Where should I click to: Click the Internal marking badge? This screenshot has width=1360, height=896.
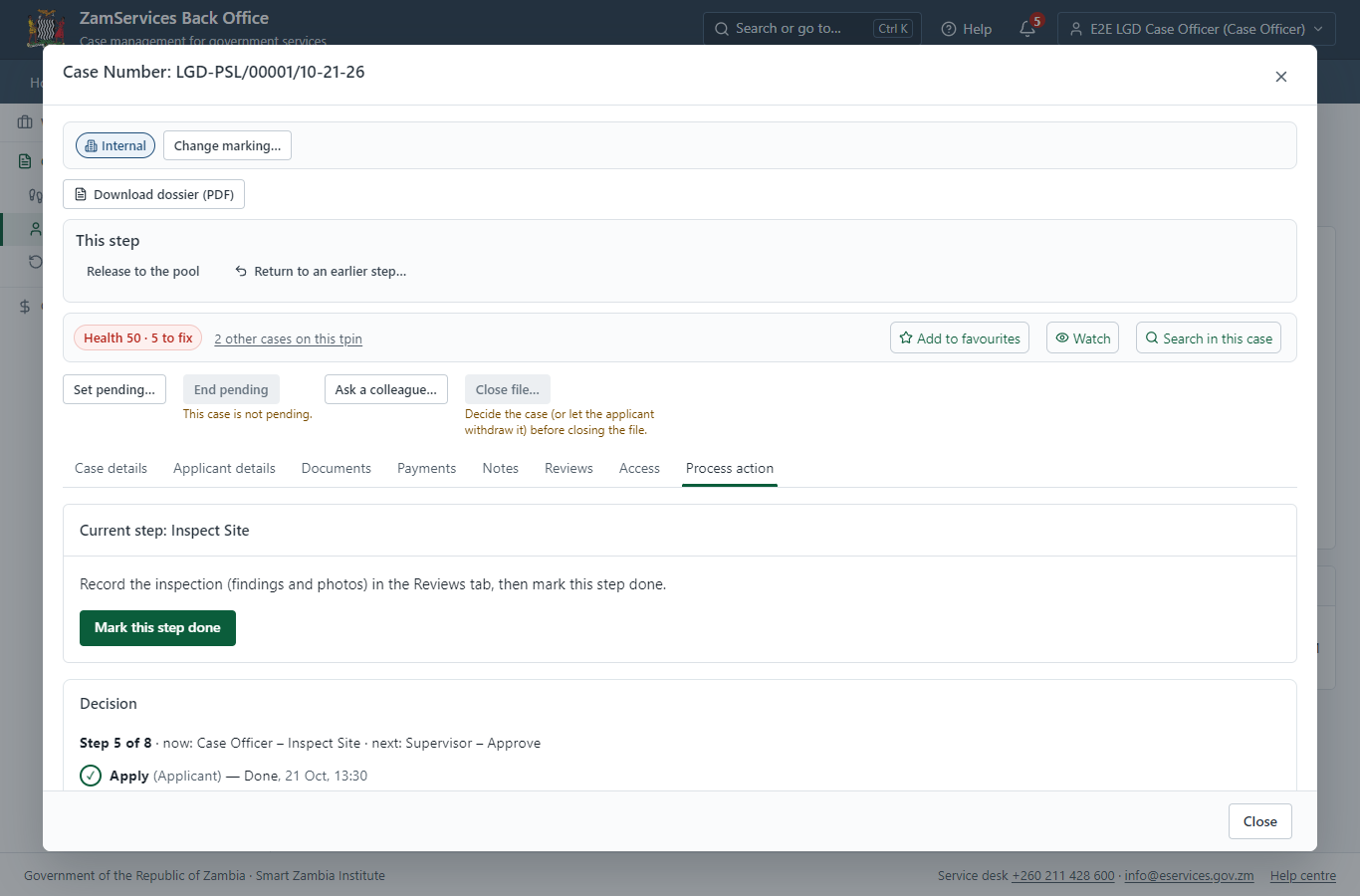pos(115,145)
